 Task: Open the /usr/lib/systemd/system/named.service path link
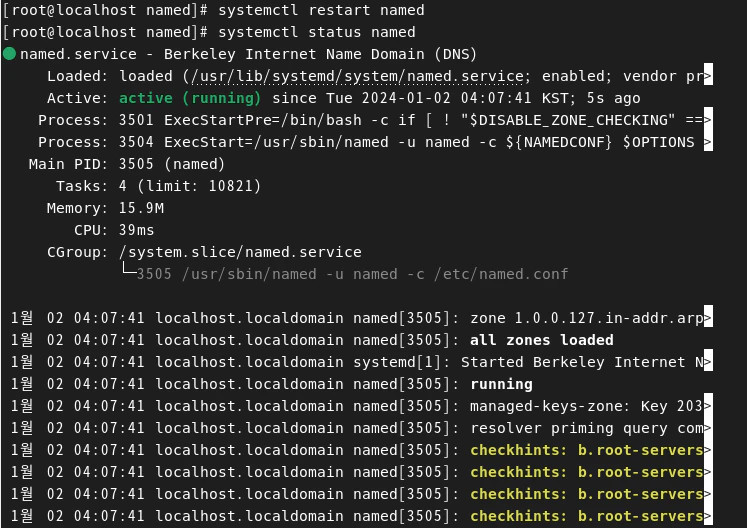(x=357, y=76)
